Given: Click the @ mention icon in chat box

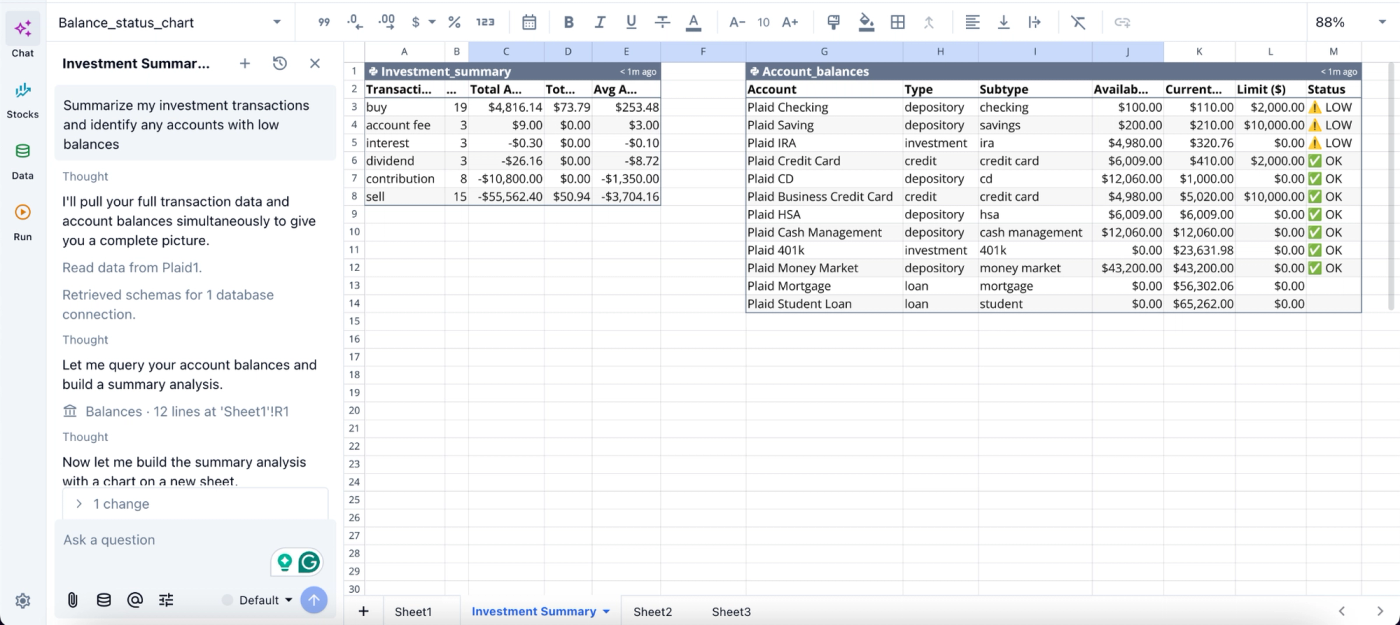Looking at the screenshot, I should [135, 600].
